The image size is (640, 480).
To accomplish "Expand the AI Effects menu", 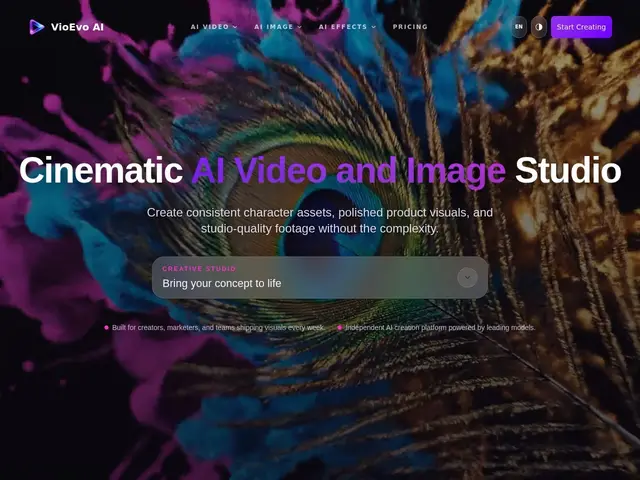I will 347,27.
